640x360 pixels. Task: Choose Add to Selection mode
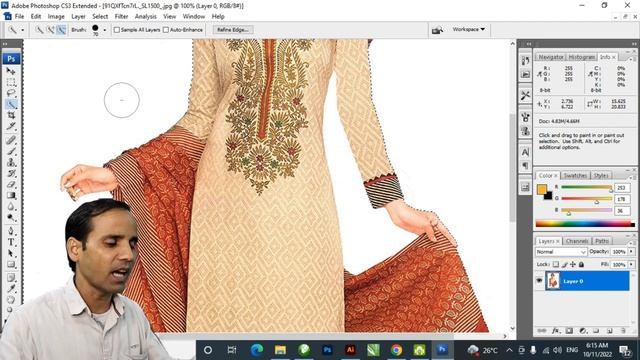tap(50, 30)
